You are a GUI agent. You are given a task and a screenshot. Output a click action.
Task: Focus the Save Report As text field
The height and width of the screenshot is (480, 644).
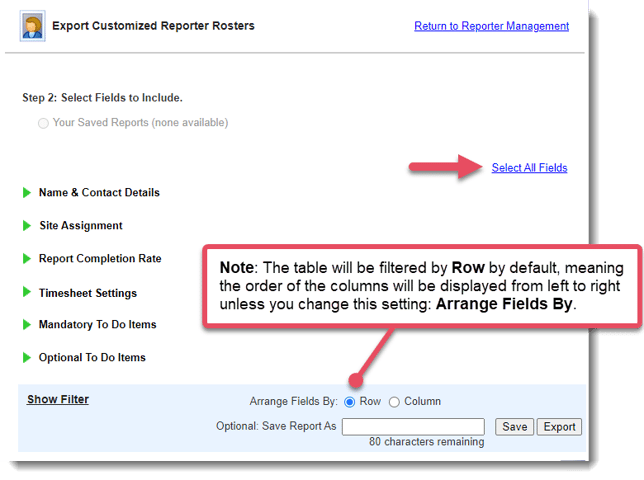point(413,427)
